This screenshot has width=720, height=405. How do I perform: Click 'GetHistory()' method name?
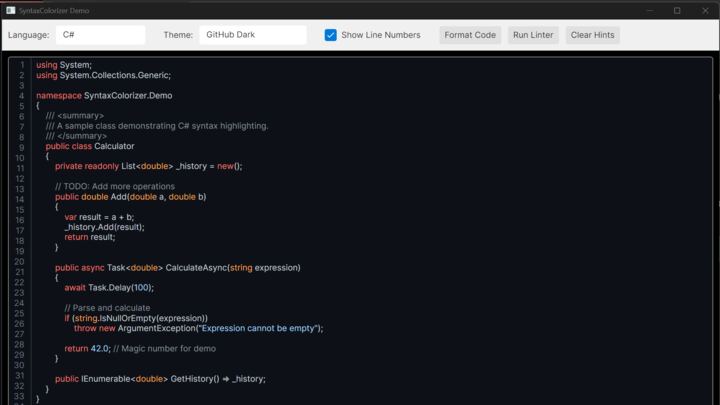click(195, 379)
